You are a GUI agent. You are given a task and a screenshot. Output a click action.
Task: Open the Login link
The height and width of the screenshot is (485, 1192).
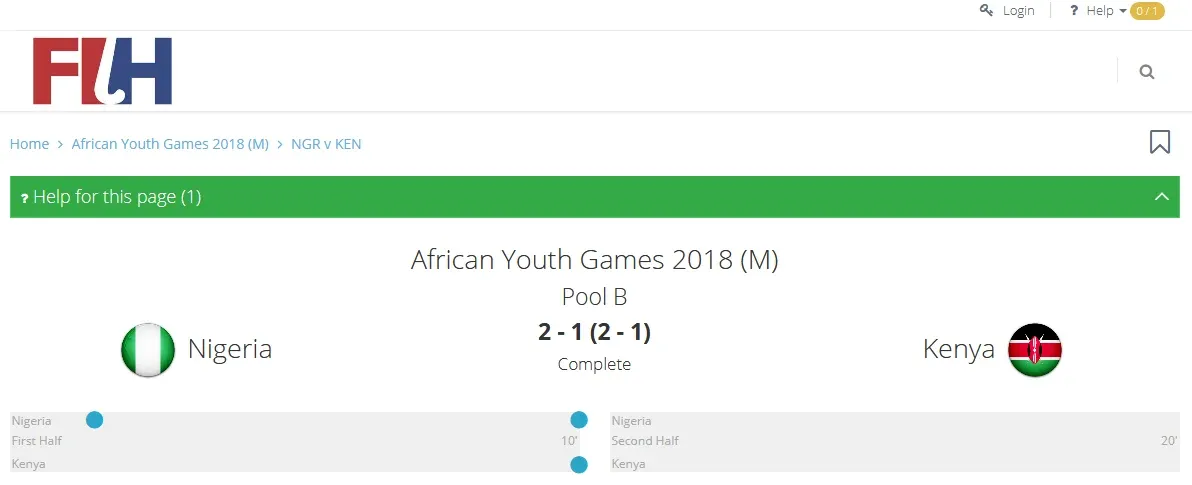pos(1018,10)
